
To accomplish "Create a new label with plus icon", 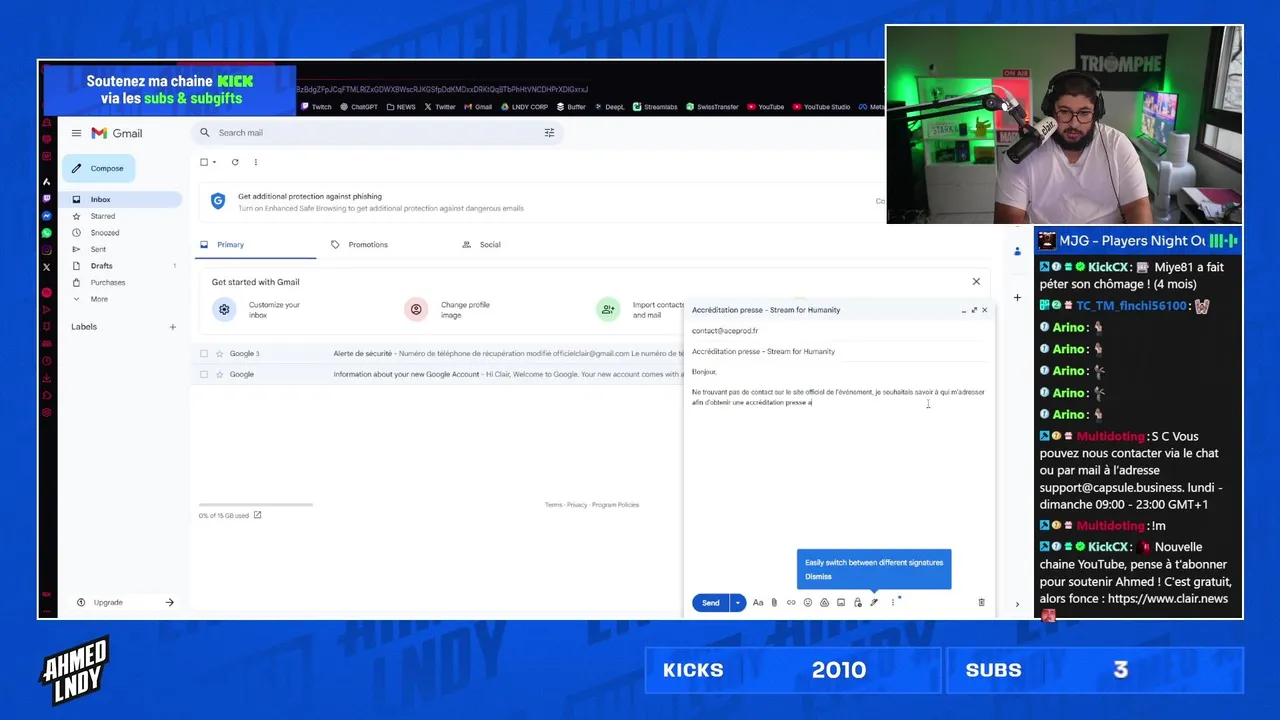I will pos(172,327).
